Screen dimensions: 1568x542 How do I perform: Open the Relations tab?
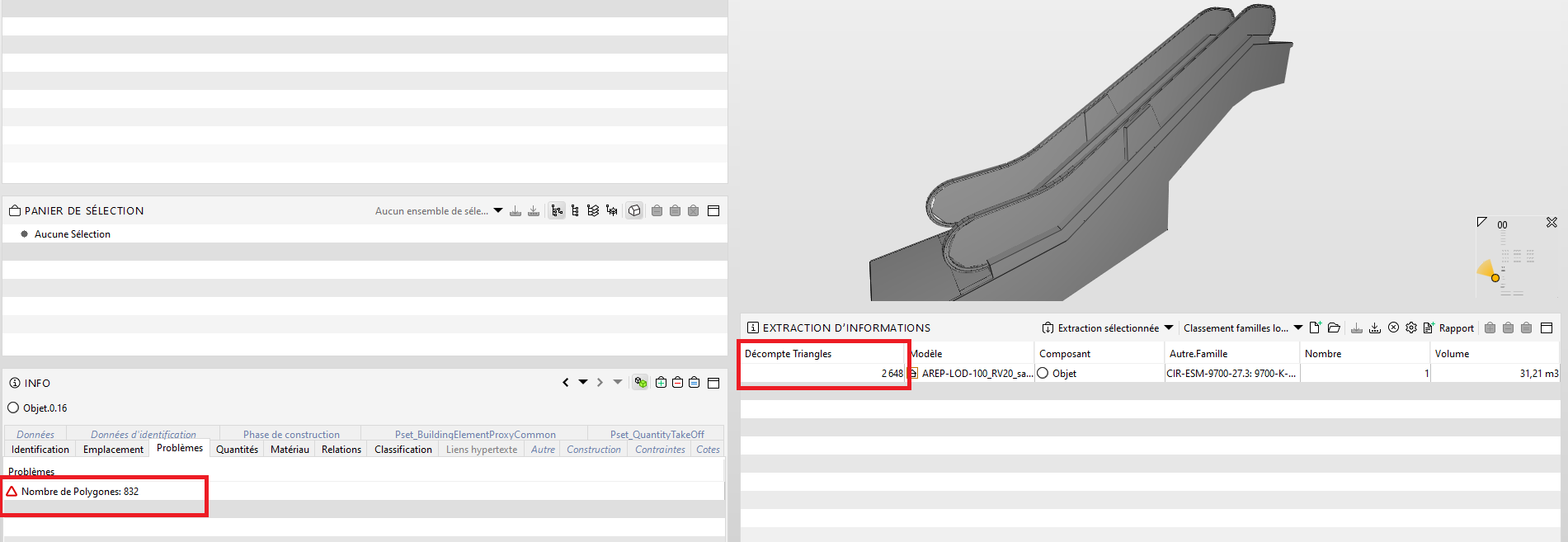coord(341,450)
